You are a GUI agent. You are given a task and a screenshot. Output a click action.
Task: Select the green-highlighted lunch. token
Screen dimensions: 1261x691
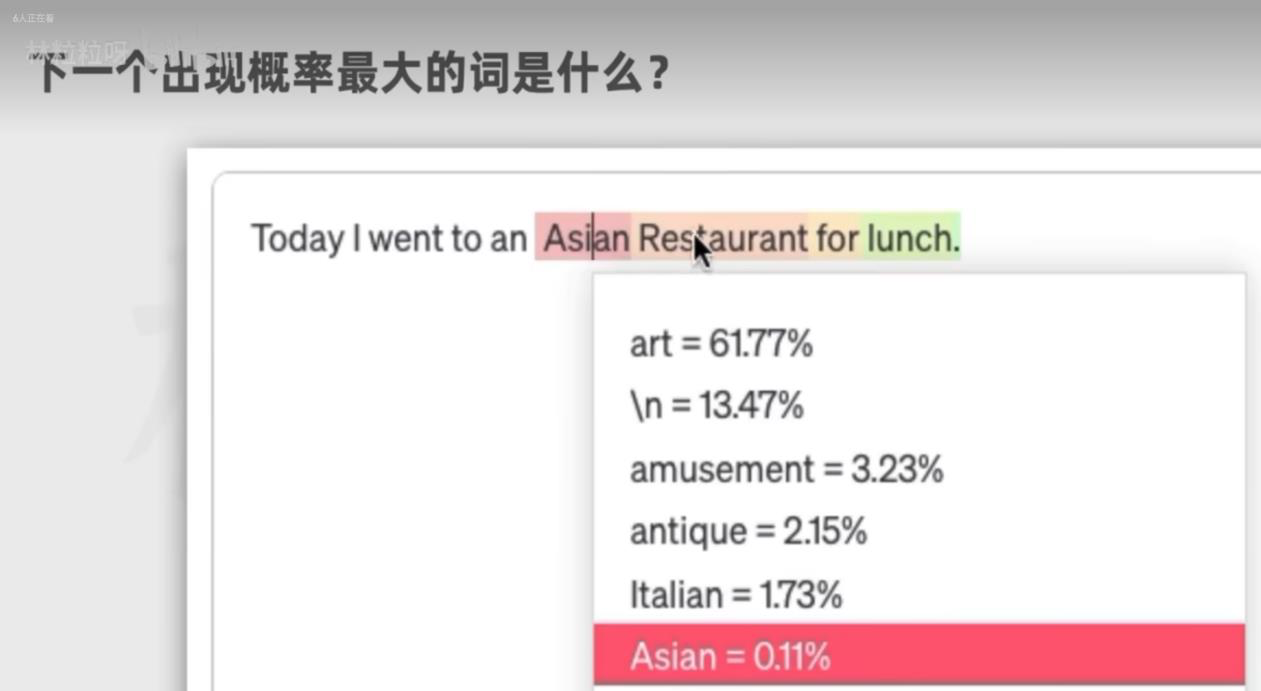click(x=912, y=238)
